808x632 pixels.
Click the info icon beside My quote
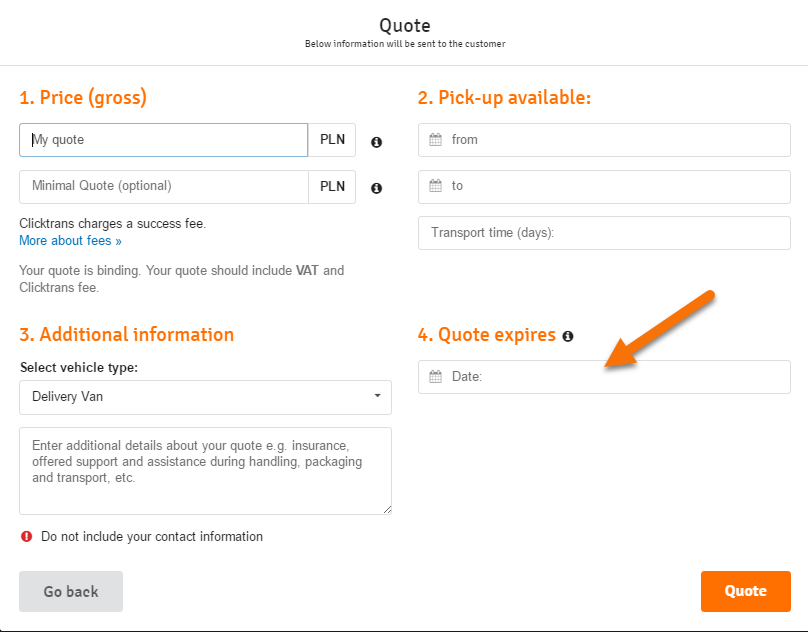point(376,142)
